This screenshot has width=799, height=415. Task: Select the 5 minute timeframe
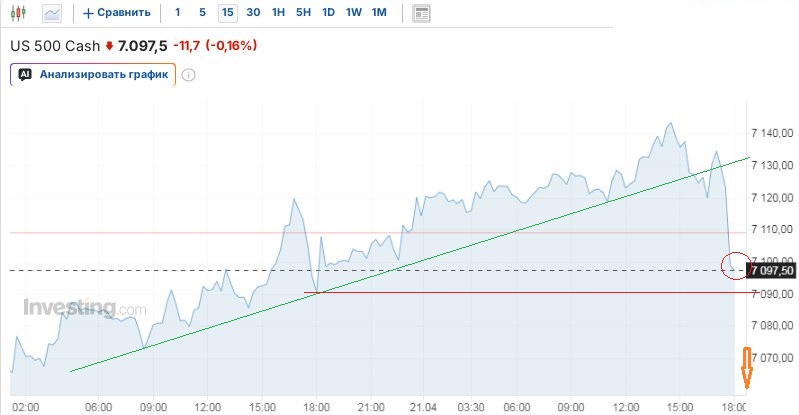tap(202, 13)
